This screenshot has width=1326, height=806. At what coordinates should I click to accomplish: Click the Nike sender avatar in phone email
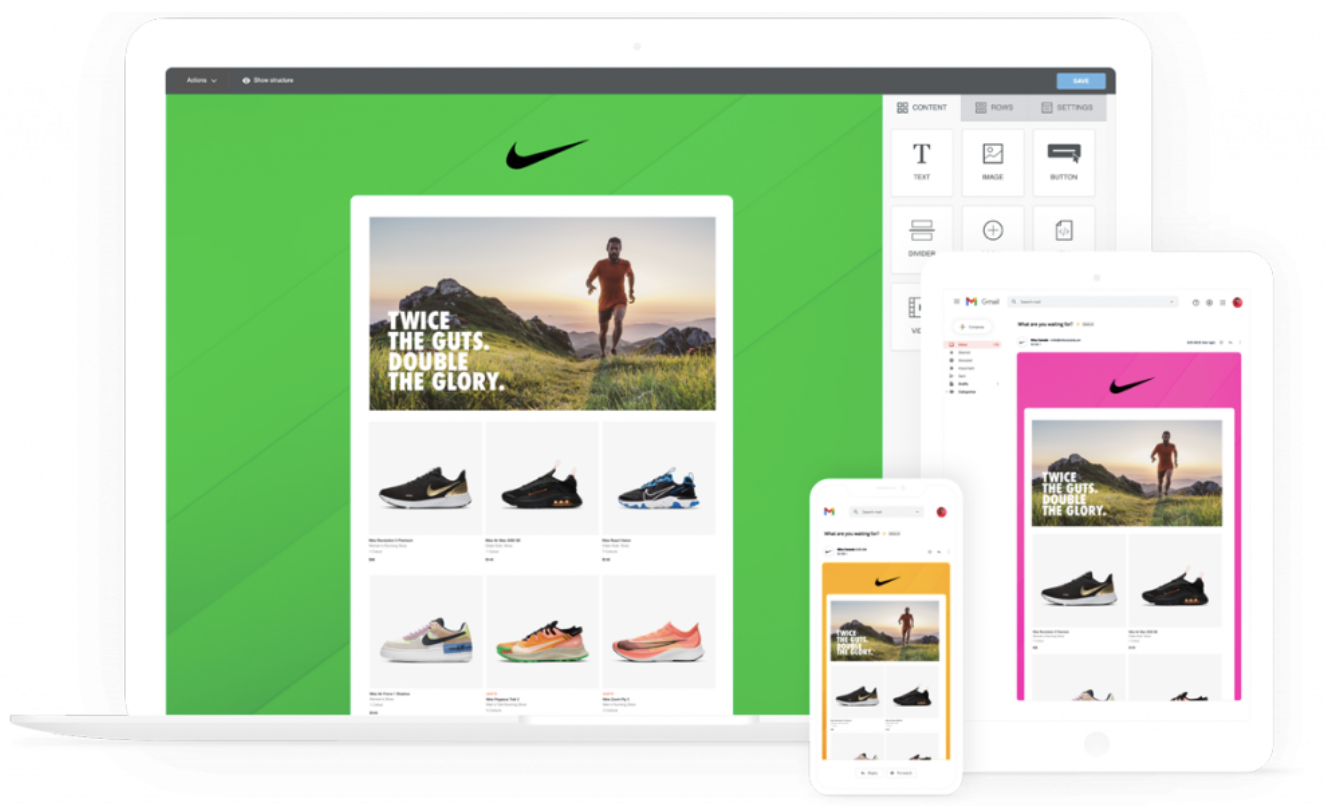(828, 551)
